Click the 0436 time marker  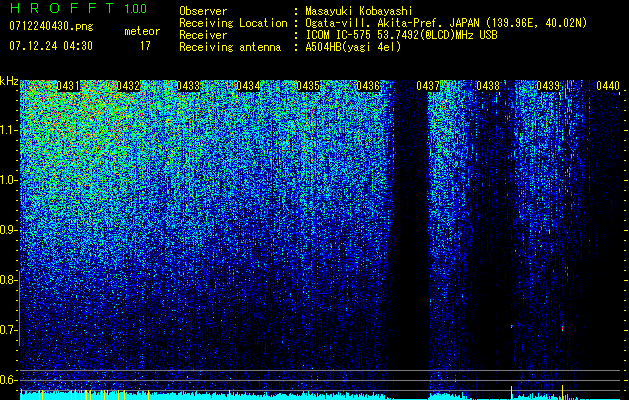[x=368, y=86]
